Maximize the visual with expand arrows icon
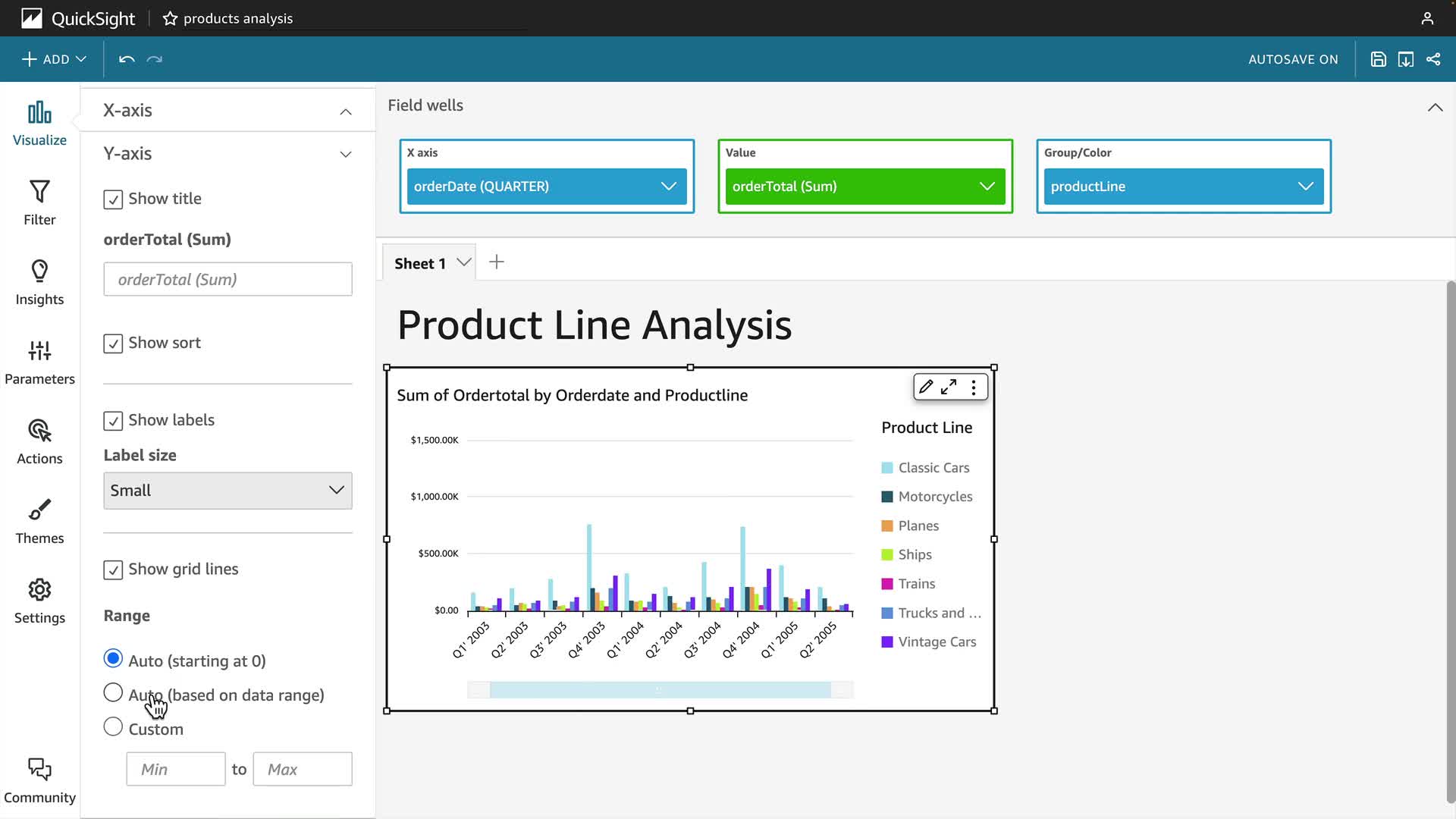The width and height of the screenshot is (1456, 819). point(949,387)
